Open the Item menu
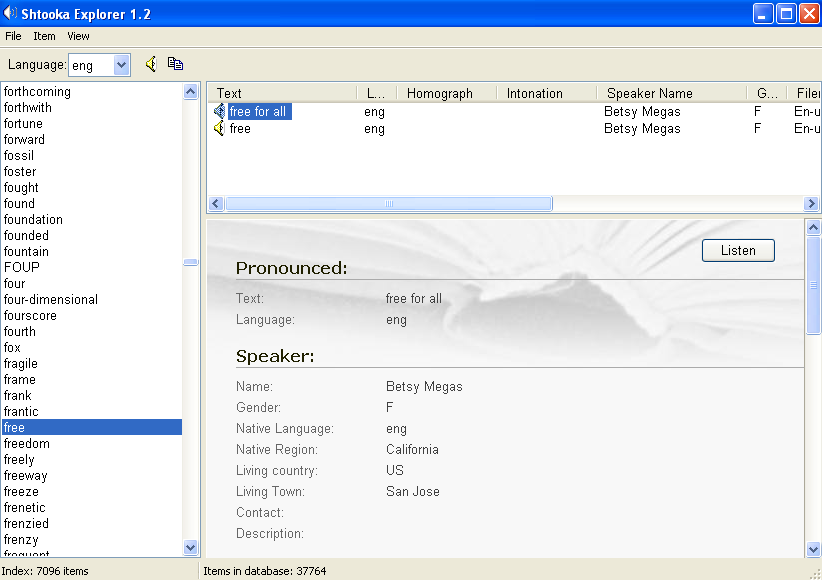The width and height of the screenshot is (822, 580). click(44, 36)
